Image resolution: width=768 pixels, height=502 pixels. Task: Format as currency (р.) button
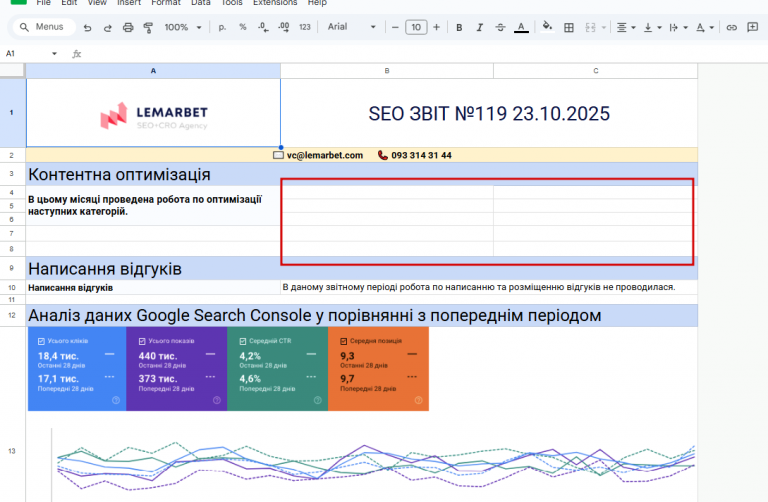click(222, 27)
